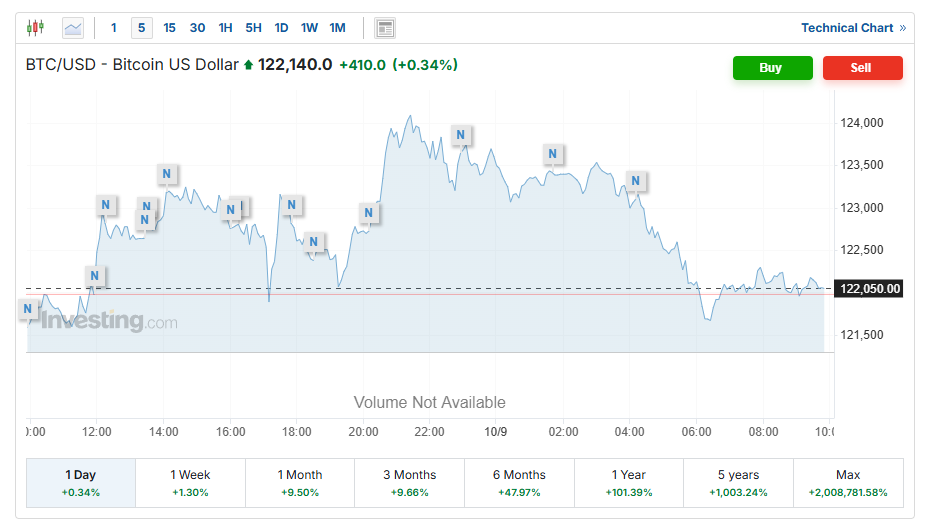
Task: Switch to candlestick chart type
Action: click(36, 28)
